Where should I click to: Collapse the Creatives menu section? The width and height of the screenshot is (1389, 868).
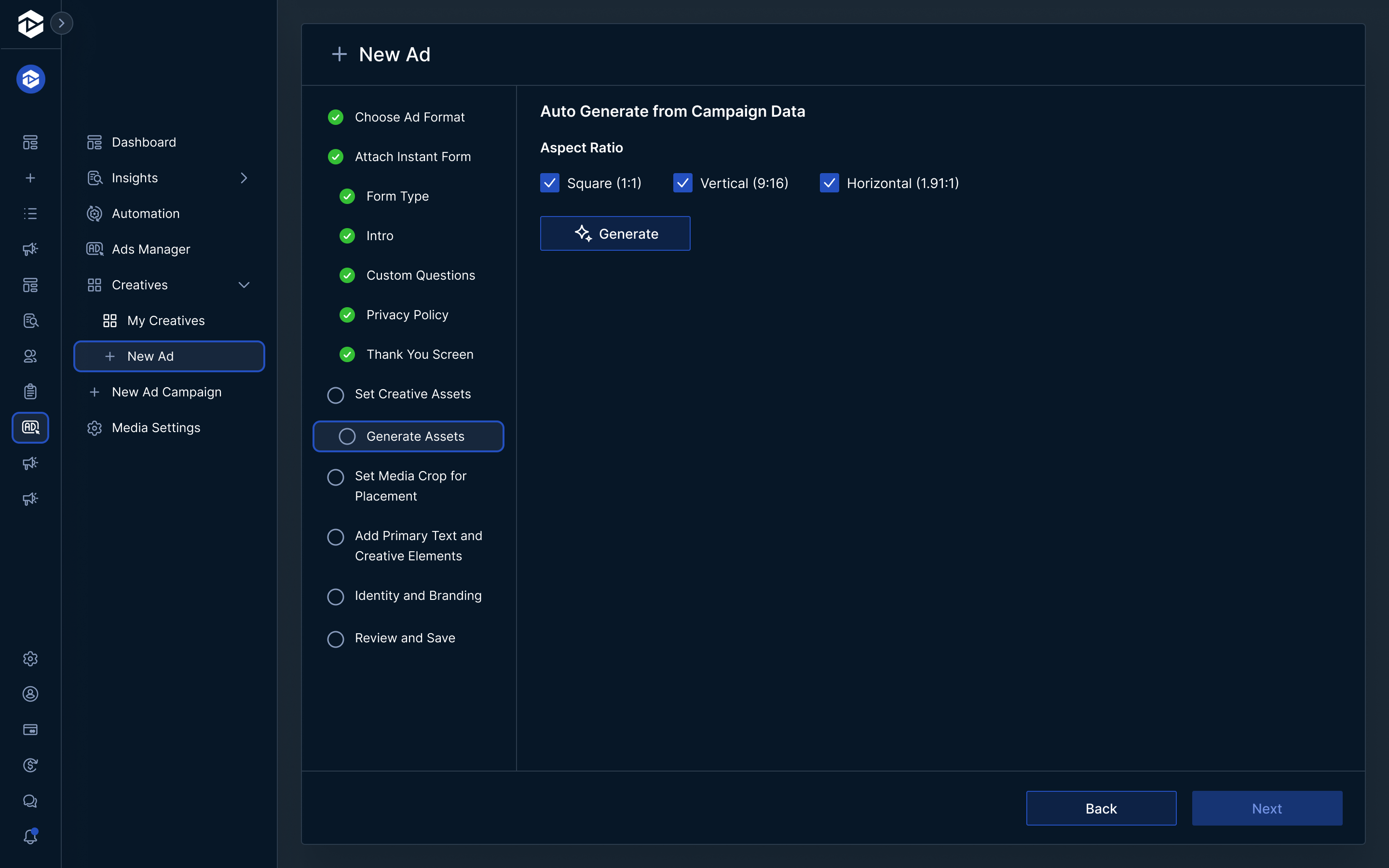coord(244,285)
